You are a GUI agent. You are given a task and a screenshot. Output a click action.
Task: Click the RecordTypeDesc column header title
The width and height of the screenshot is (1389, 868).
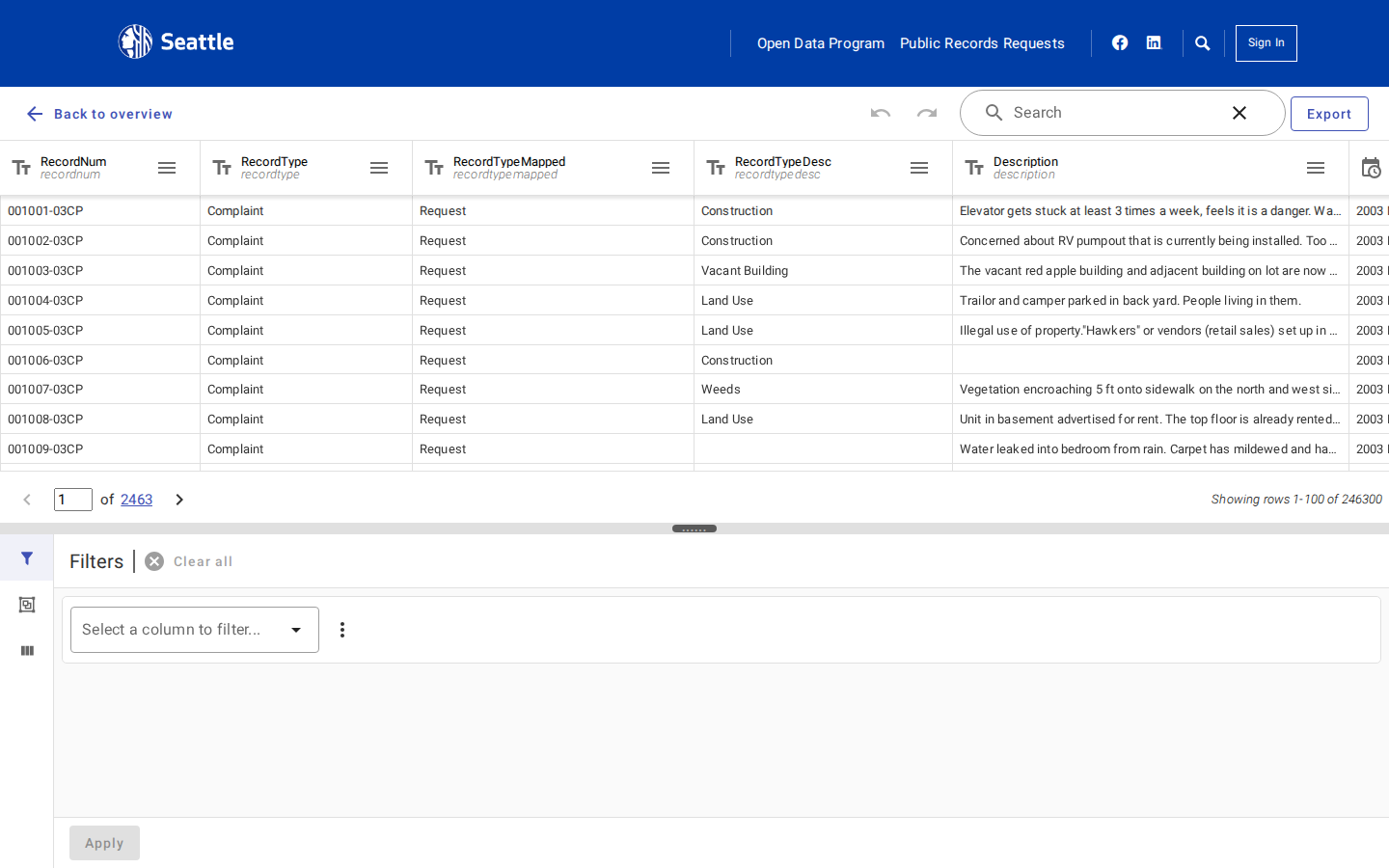(x=783, y=162)
